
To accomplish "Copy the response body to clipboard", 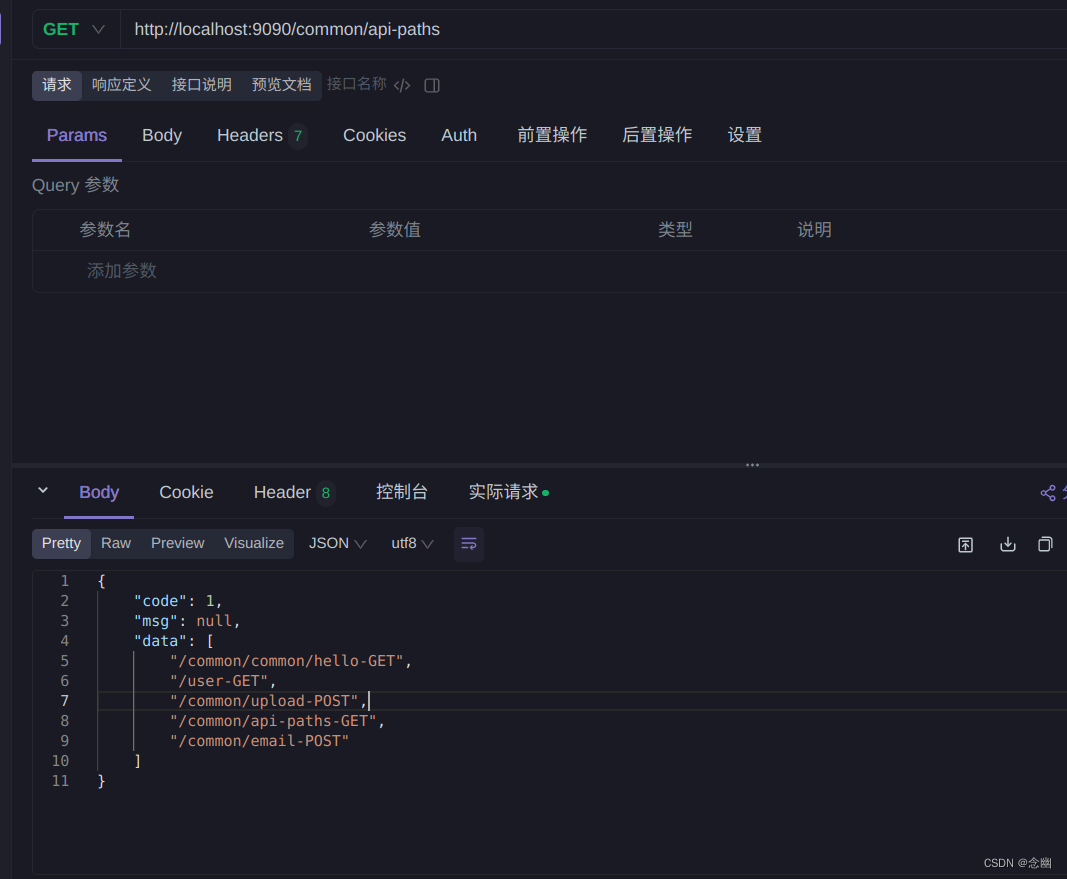I will coord(1045,544).
